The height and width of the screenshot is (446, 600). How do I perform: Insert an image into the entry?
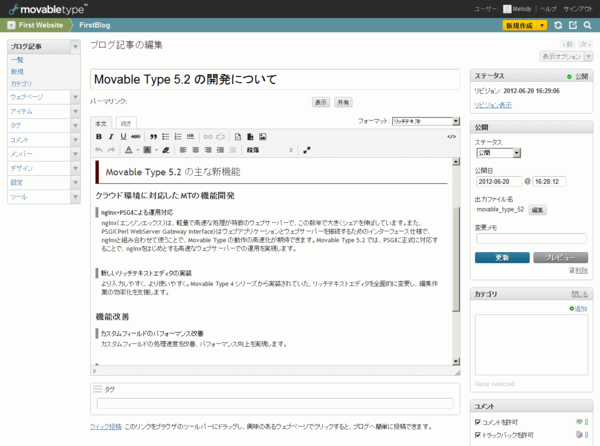pyautogui.click(x=262, y=137)
